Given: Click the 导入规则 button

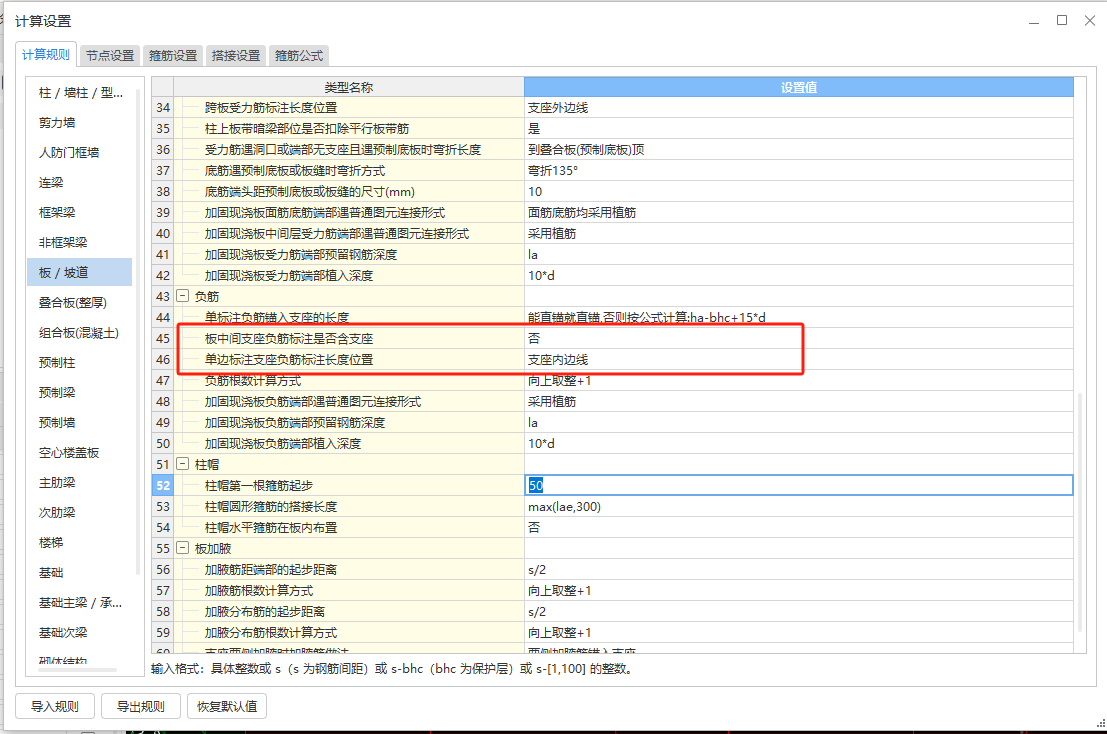Looking at the screenshot, I should tap(55, 706).
